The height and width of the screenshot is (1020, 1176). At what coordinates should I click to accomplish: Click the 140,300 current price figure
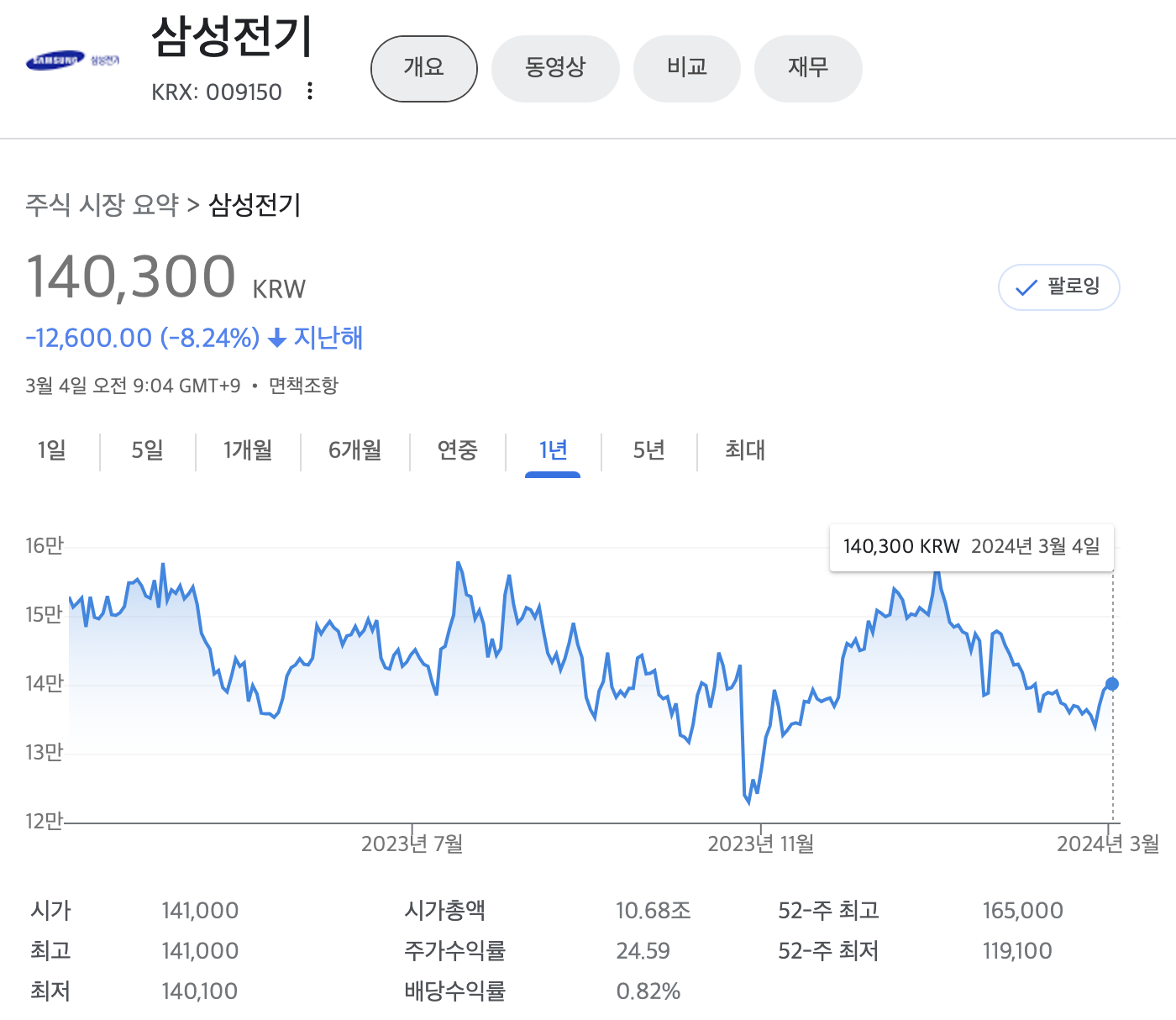tap(132, 276)
